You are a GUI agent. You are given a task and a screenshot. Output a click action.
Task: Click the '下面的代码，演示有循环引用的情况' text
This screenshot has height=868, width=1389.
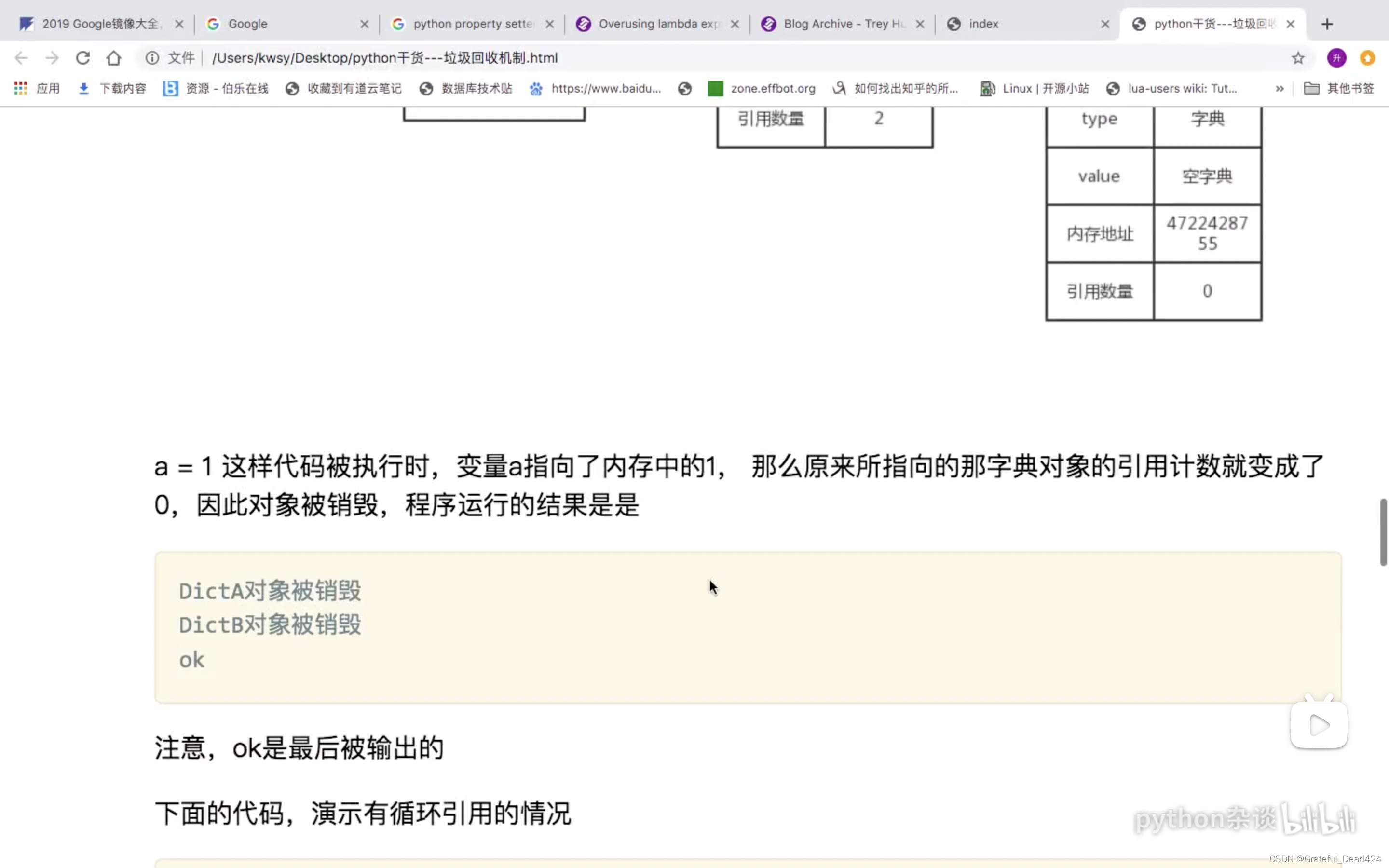point(363,814)
